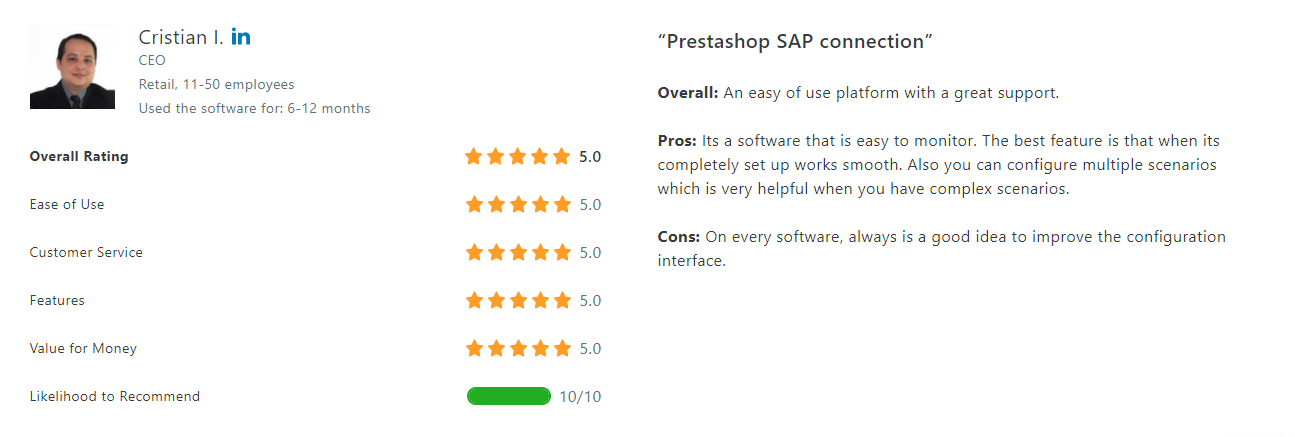This screenshot has height=437, width=1295.
Task: Click the 5.0 score beside Overall Rating
Action: point(590,157)
